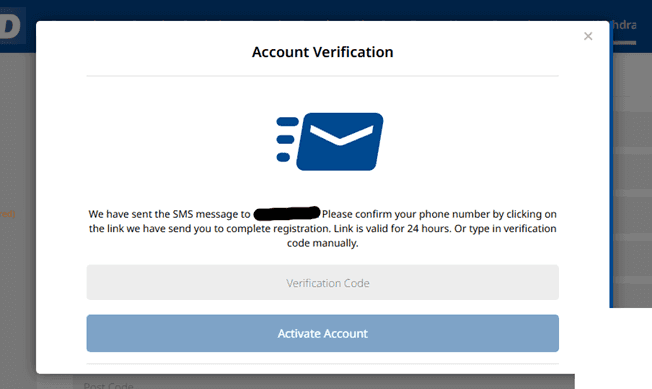Image resolution: width=652 pixels, height=389 pixels.
Task: Click the underline beneath the 'hdra' header item
Action: click(x=625, y=43)
